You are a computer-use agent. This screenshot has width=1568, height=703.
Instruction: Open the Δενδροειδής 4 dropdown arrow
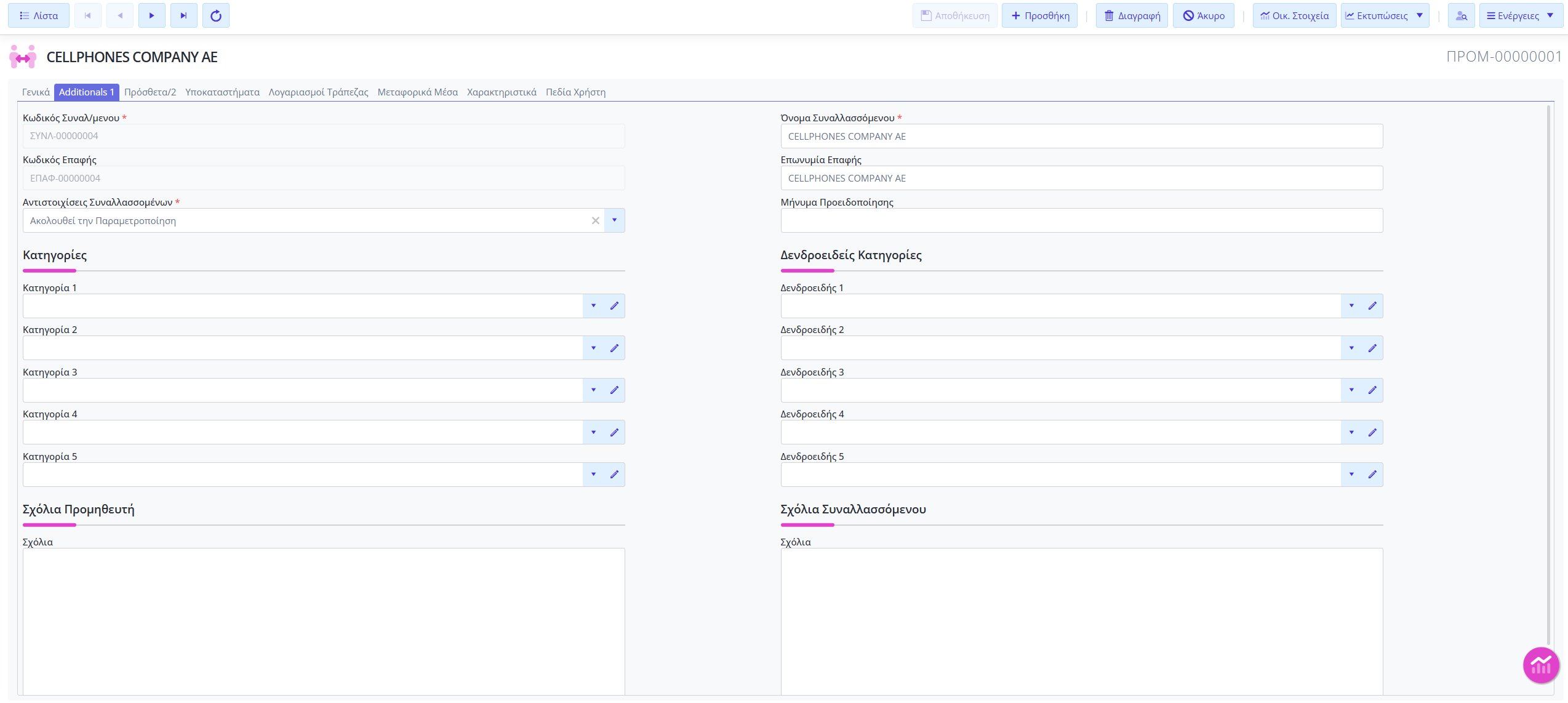click(x=1351, y=432)
